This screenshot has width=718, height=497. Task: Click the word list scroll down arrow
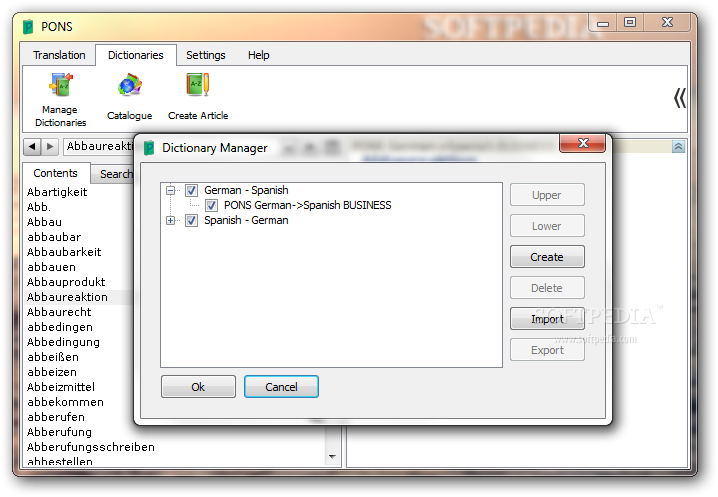point(332,457)
